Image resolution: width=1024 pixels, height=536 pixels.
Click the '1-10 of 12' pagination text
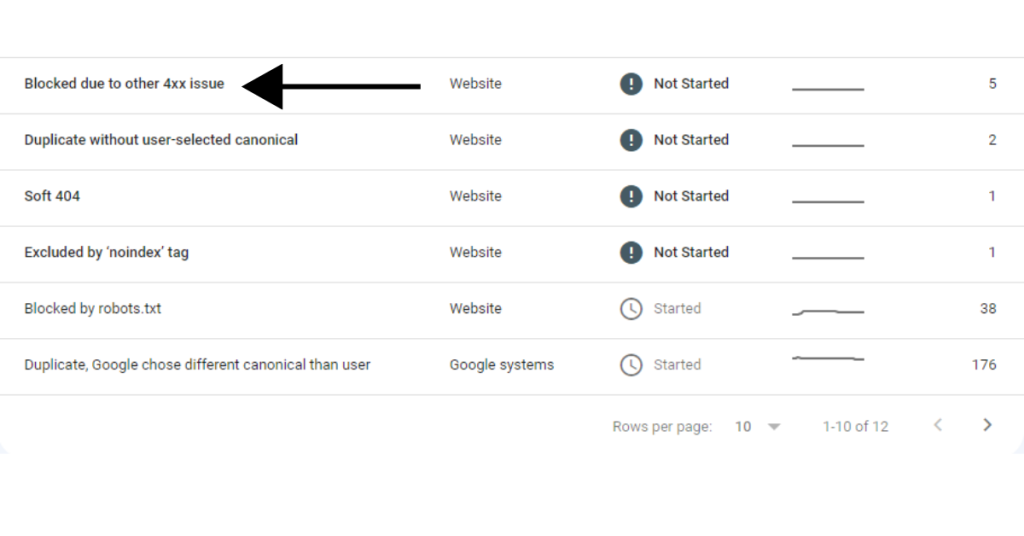click(856, 426)
